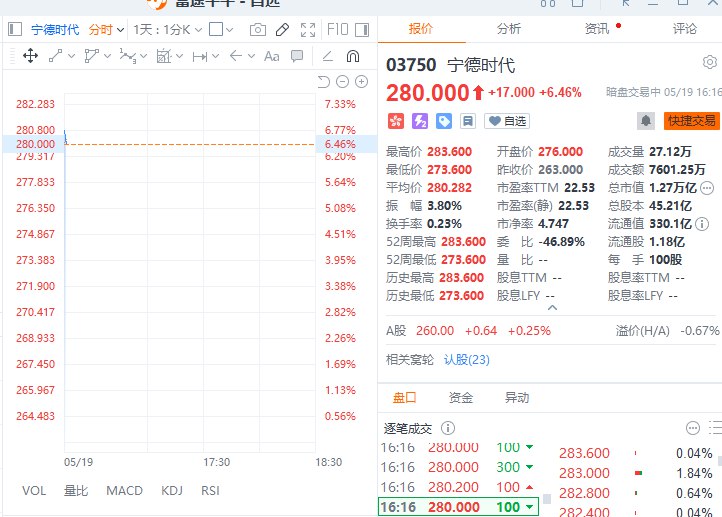The height and width of the screenshot is (517, 722).
Task: Open quote settings gear icon
Action: (x=710, y=62)
